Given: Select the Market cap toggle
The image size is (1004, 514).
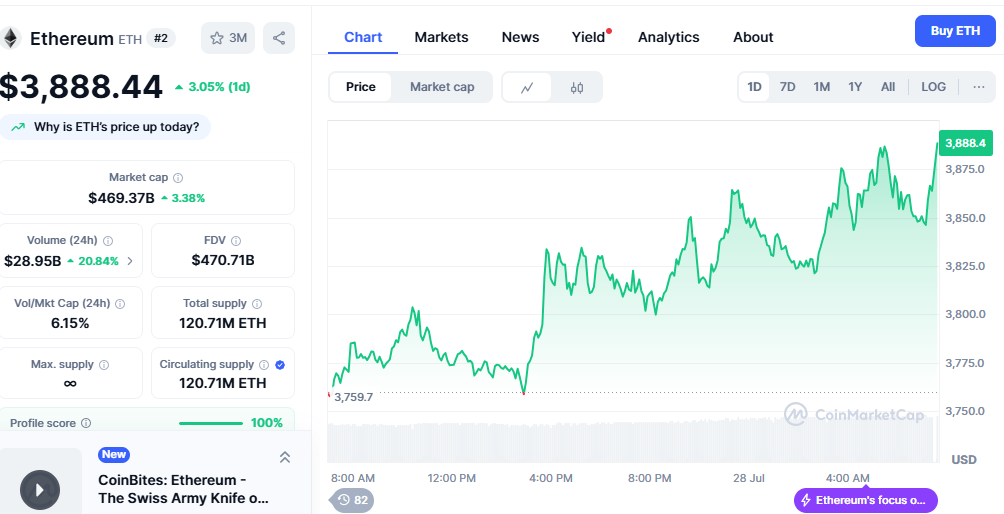Looking at the screenshot, I should coord(442,87).
